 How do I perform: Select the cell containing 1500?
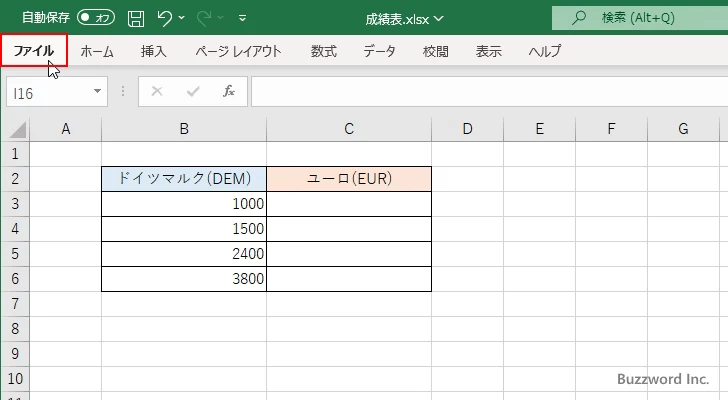point(184,229)
